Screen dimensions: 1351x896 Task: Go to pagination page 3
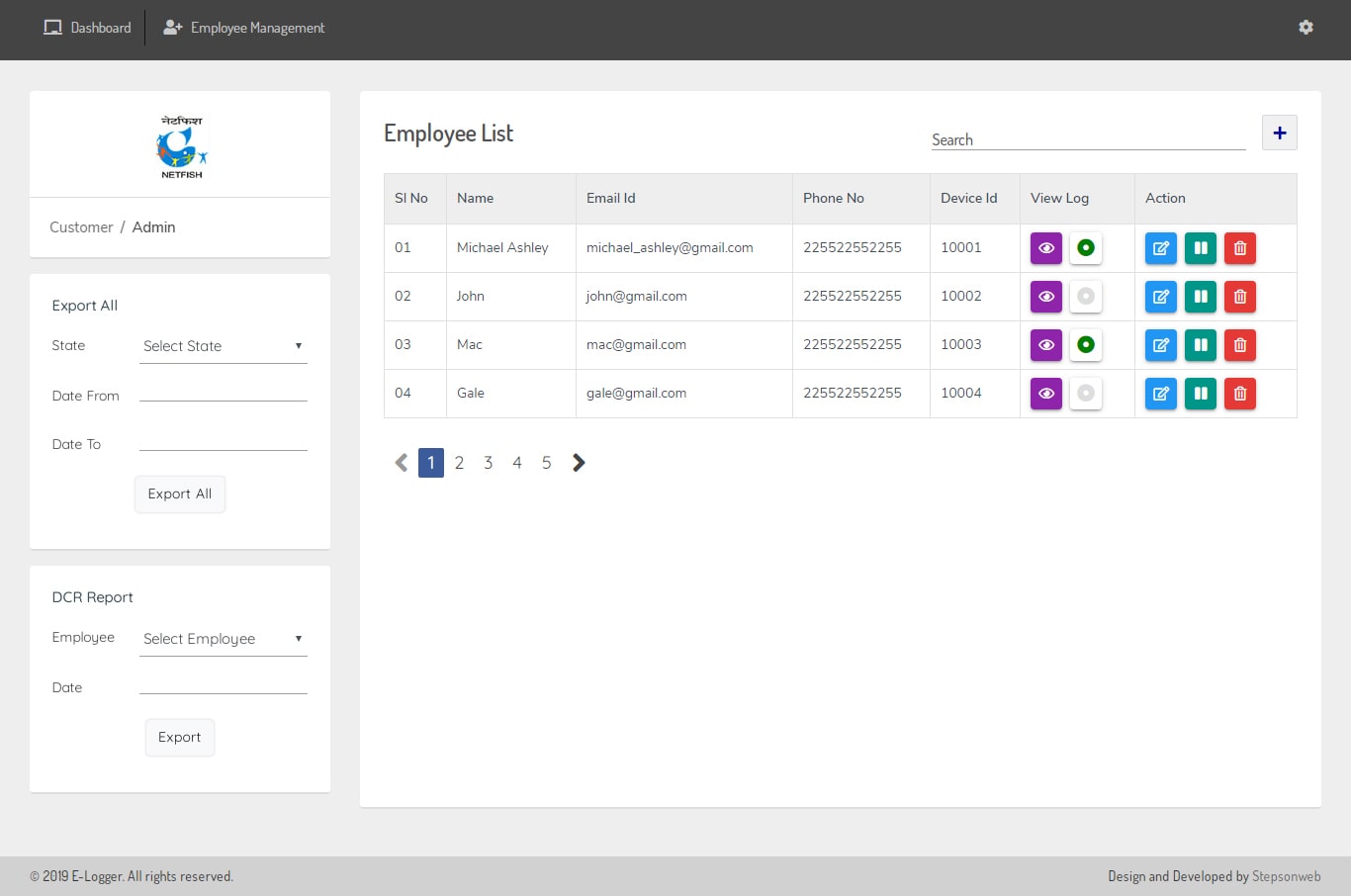pos(489,463)
